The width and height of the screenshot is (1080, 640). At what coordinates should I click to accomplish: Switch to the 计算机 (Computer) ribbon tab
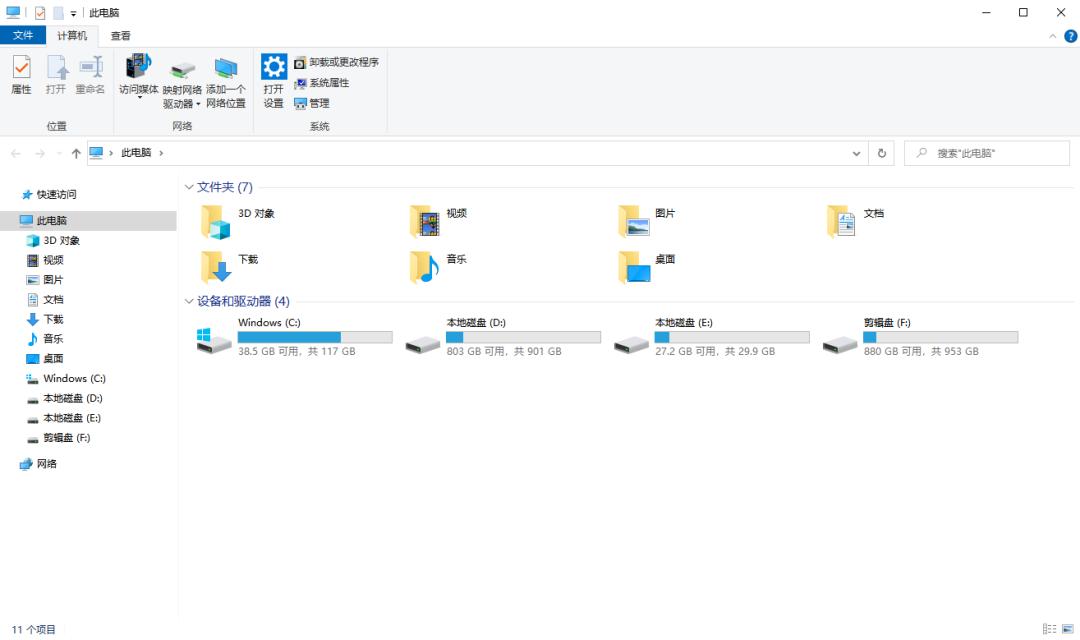(x=72, y=35)
